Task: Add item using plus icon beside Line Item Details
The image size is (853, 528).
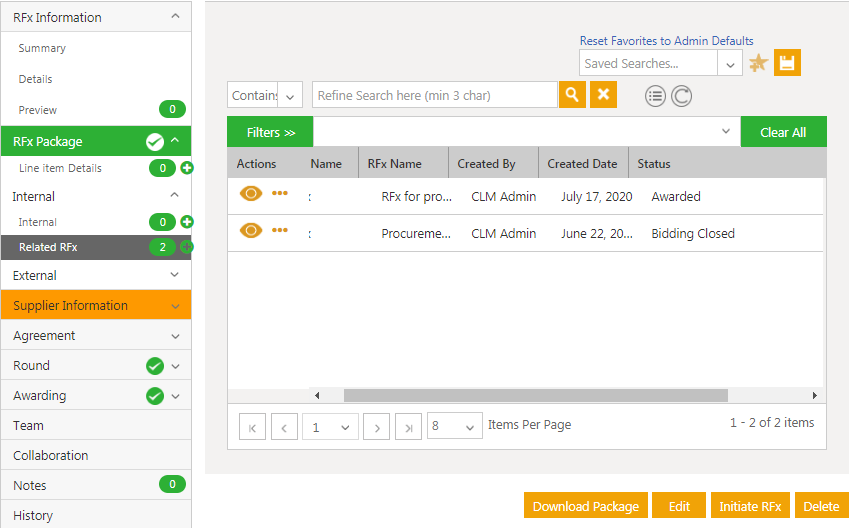Action: pos(187,168)
